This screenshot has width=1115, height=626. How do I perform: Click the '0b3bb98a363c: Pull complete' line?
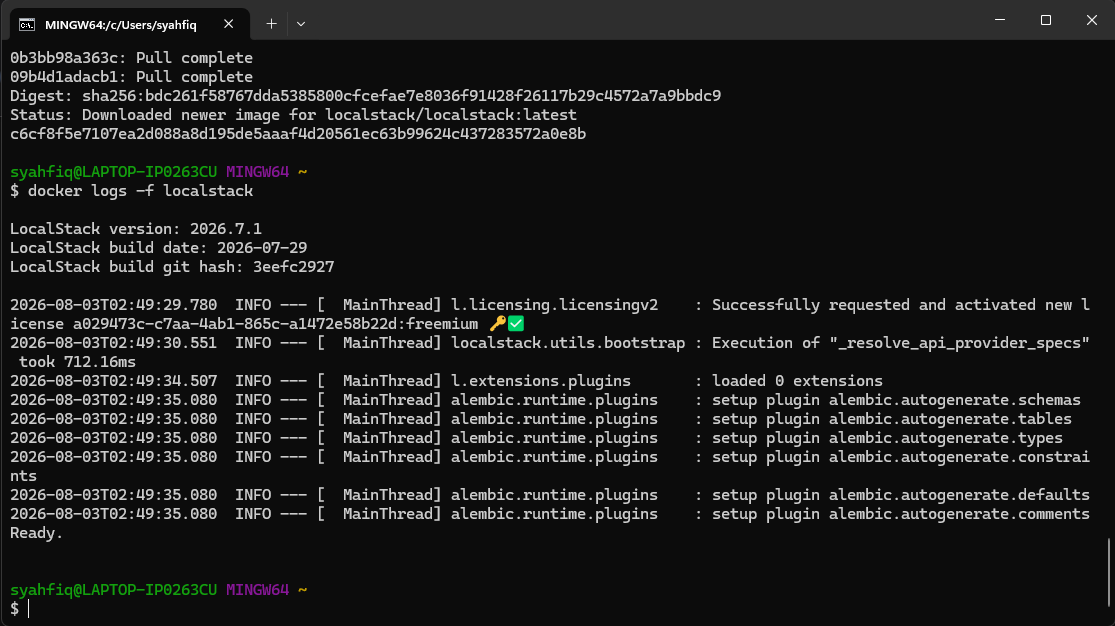[132, 58]
